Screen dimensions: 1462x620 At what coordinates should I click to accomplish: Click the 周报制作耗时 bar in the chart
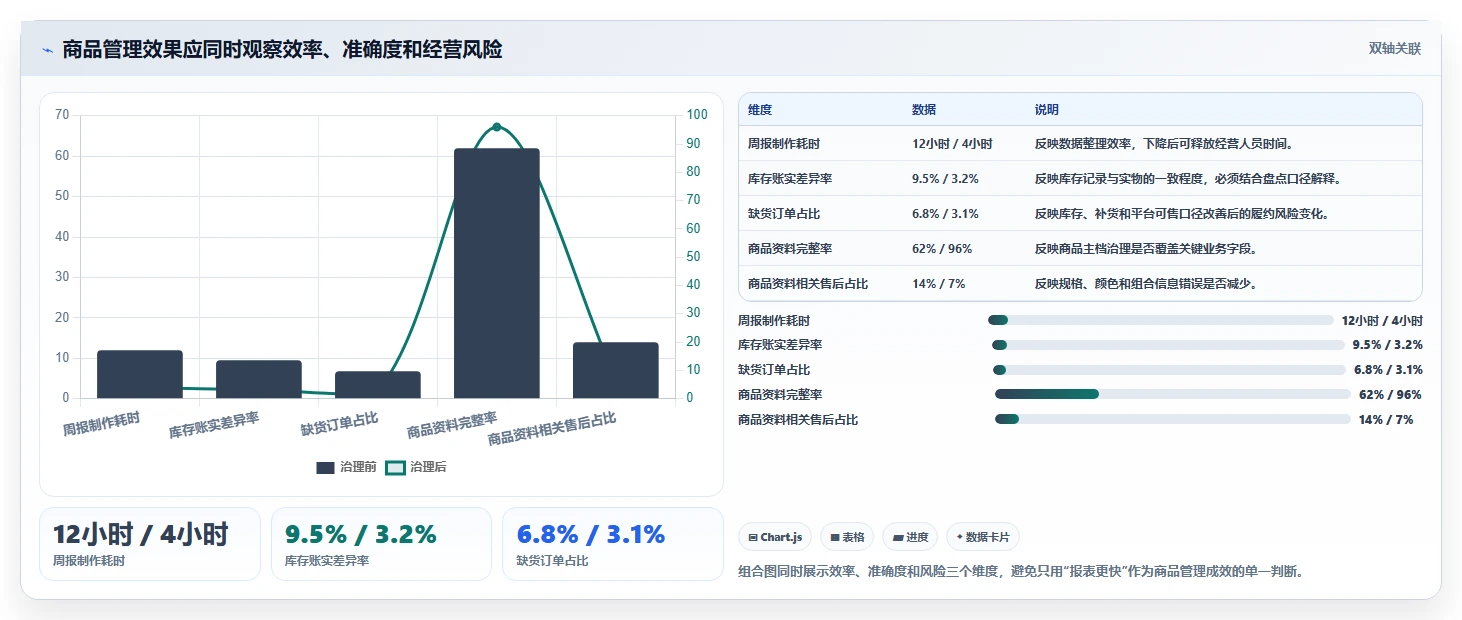click(140, 374)
